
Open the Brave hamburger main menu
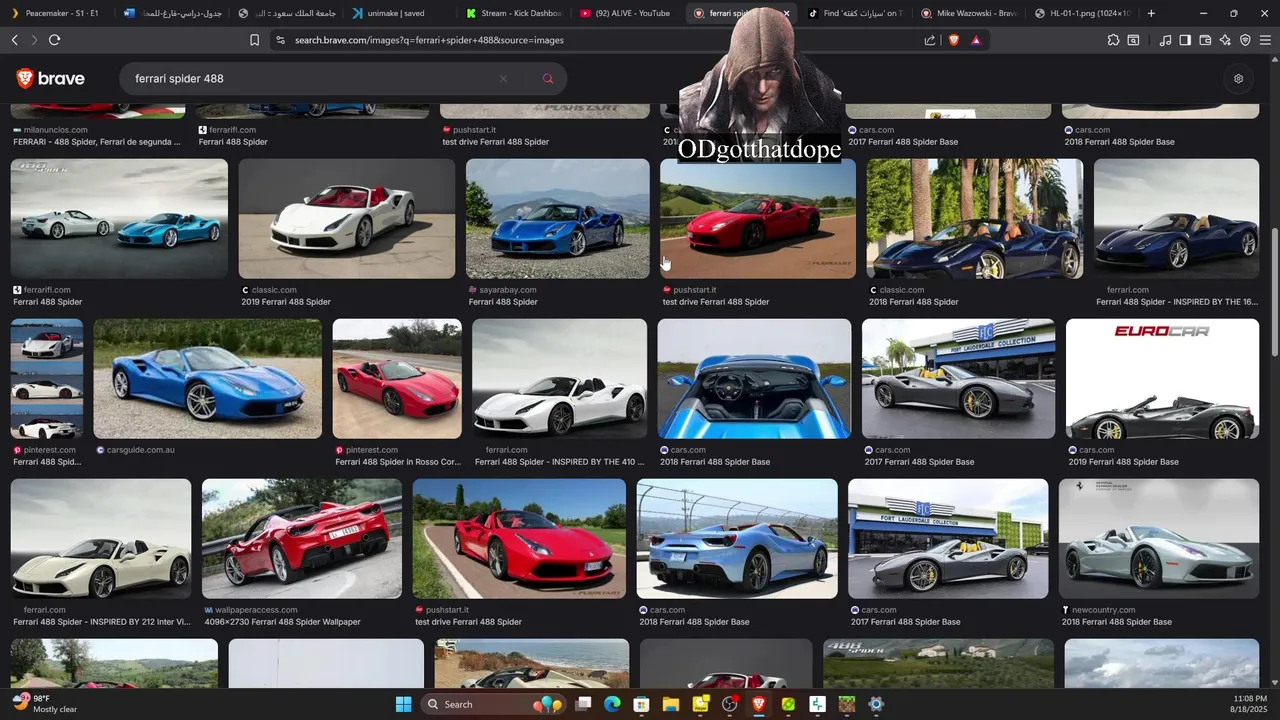pyautogui.click(x=1265, y=40)
